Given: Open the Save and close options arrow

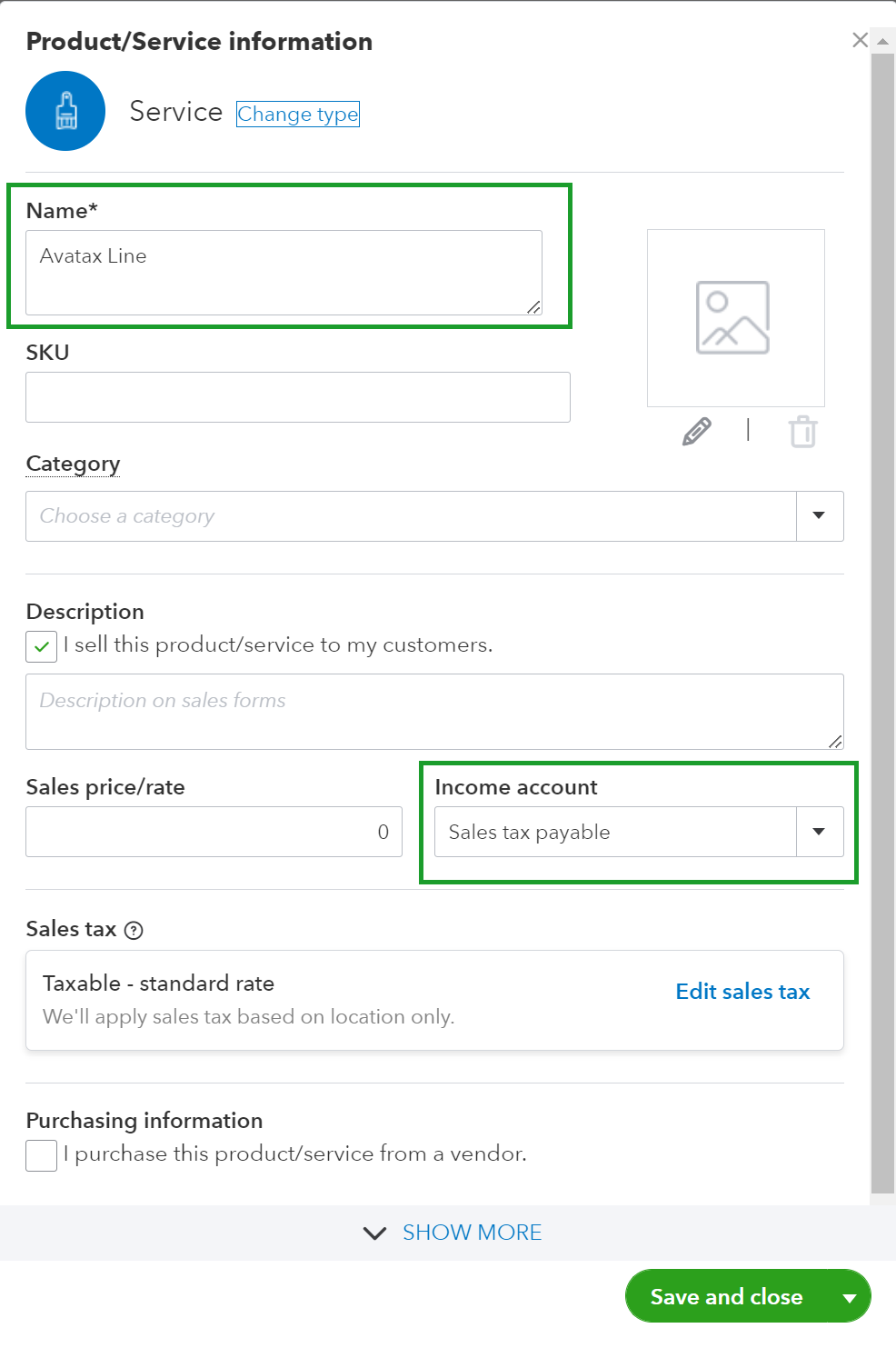Looking at the screenshot, I should (849, 1296).
